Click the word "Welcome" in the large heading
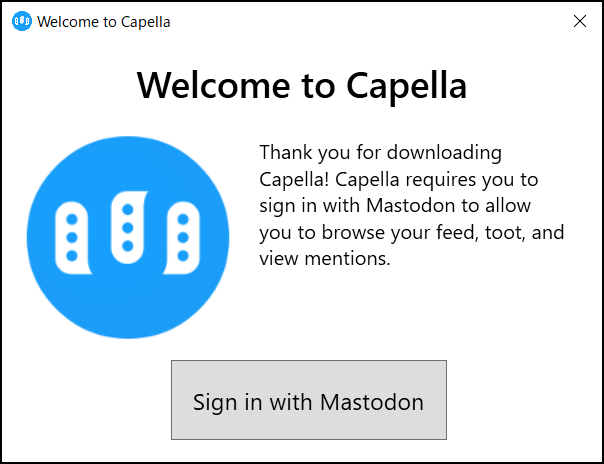Viewport: 604px width, 464px height. [x=211, y=85]
